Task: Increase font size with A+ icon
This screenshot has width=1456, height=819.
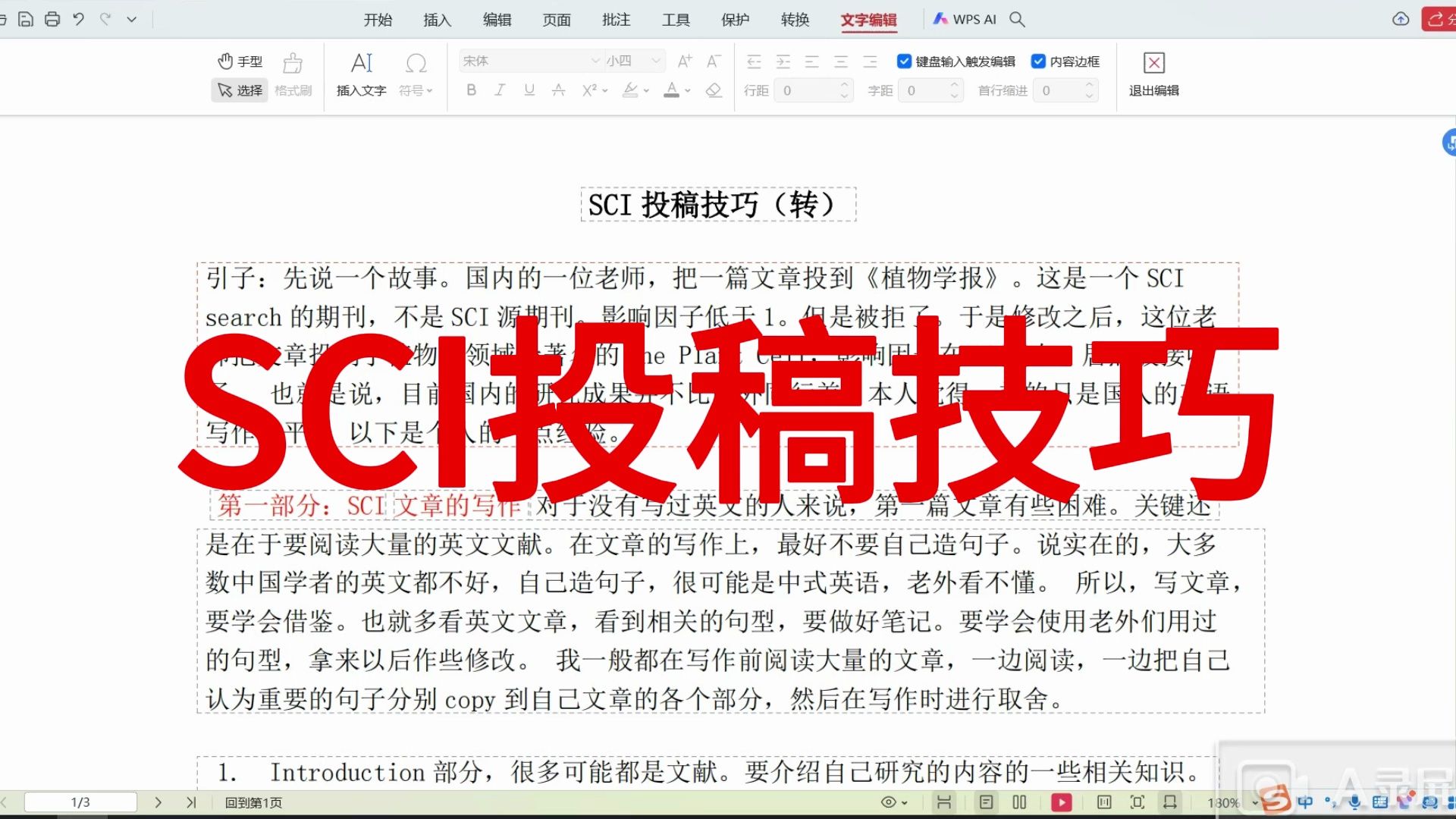Action: tap(685, 61)
